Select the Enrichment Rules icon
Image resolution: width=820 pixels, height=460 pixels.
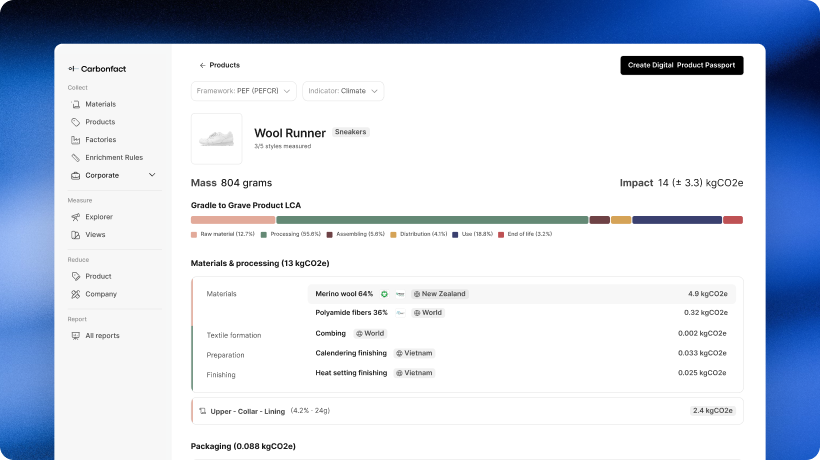[x=76, y=157]
